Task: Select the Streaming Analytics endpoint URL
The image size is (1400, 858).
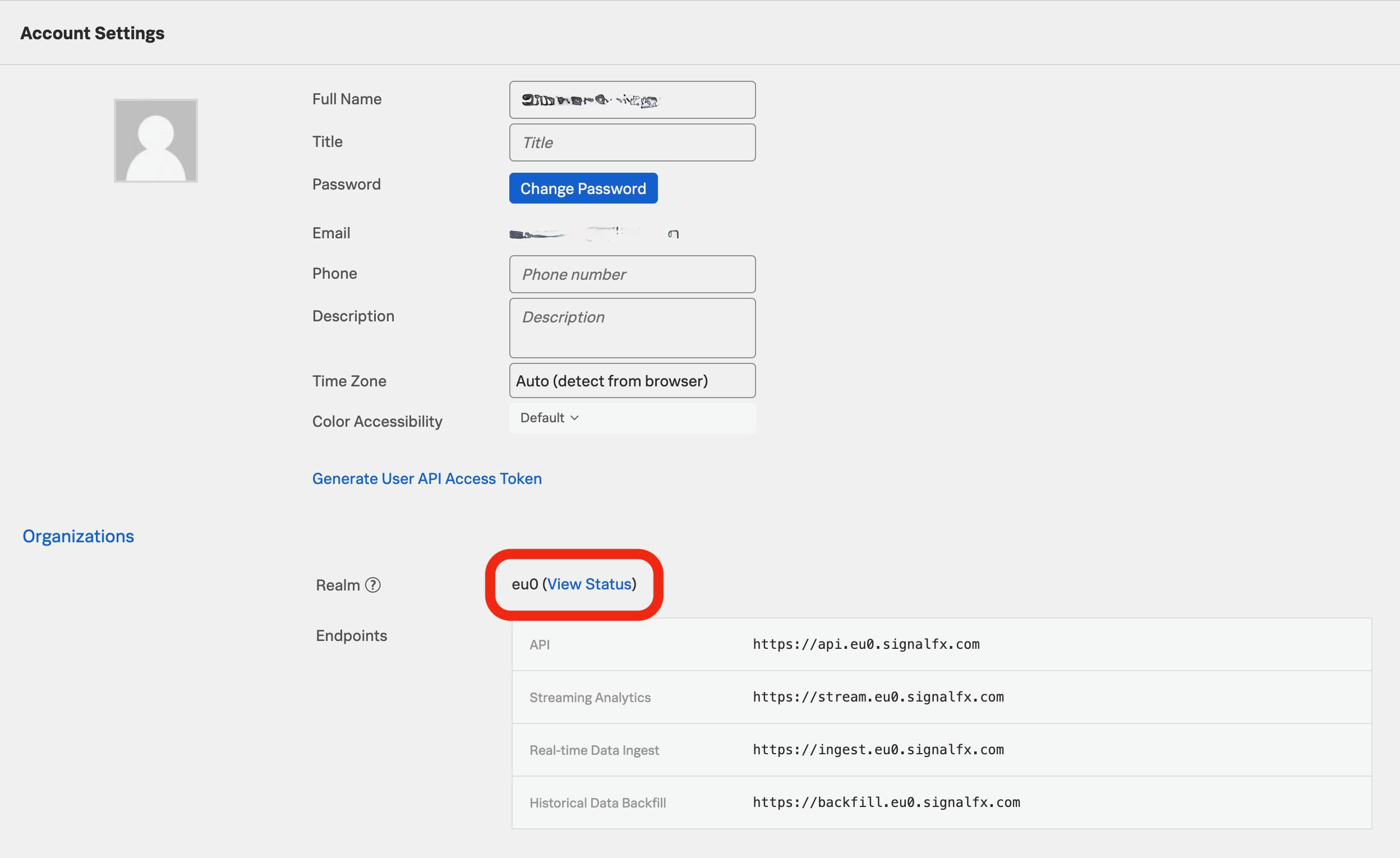Action: pos(878,696)
